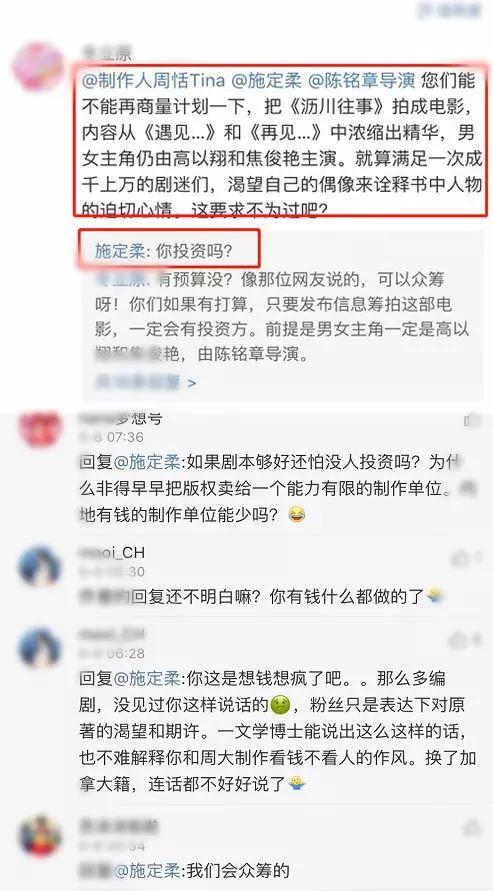This screenshot has height=891, width=493.
Task: Like the 06:28 comment
Action: tap(467, 640)
